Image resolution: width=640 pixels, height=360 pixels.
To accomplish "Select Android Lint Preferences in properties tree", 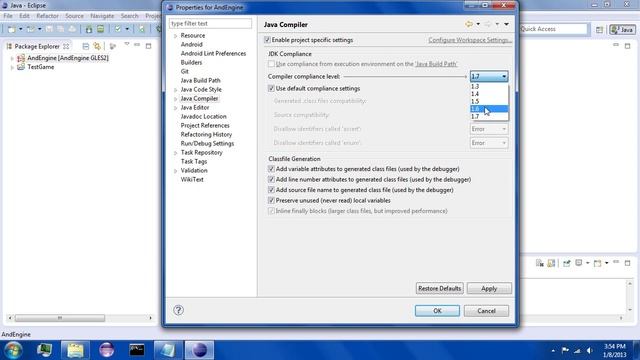I will tap(213, 54).
